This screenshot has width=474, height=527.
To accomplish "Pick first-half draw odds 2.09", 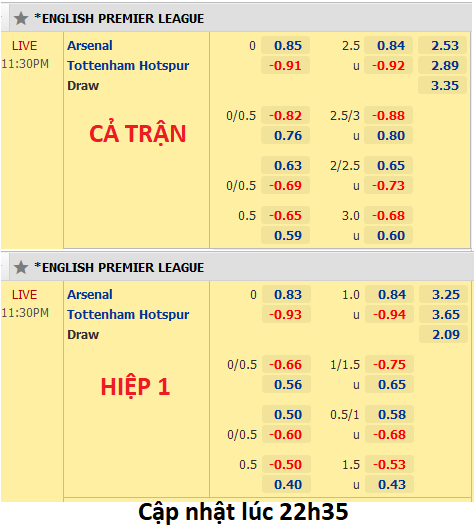I will (x=443, y=334).
